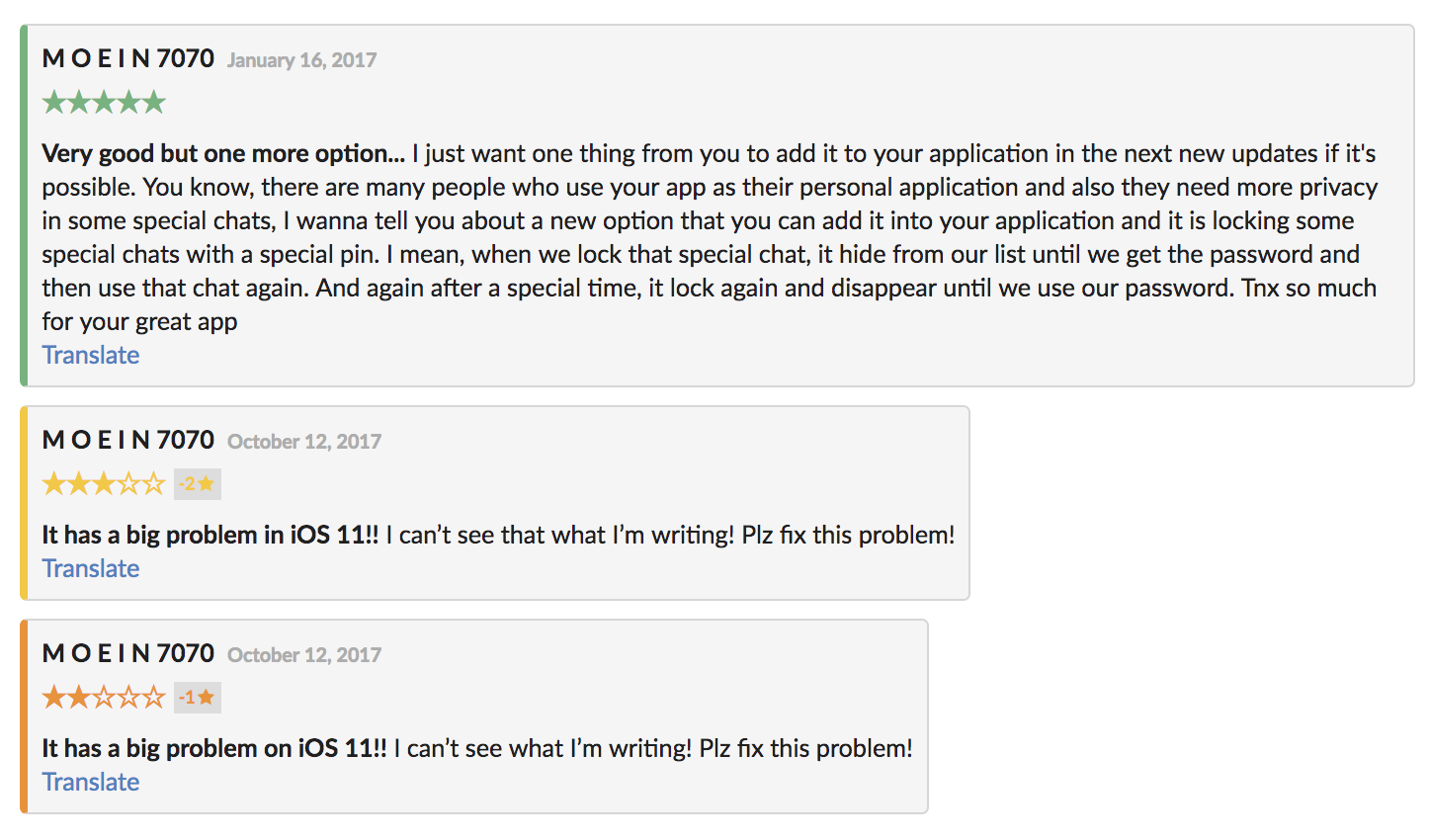Open MOEIN 7070 username on two-star review
Image resolution: width=1429 pixels, height=840 pixels.
coord(128,653)
